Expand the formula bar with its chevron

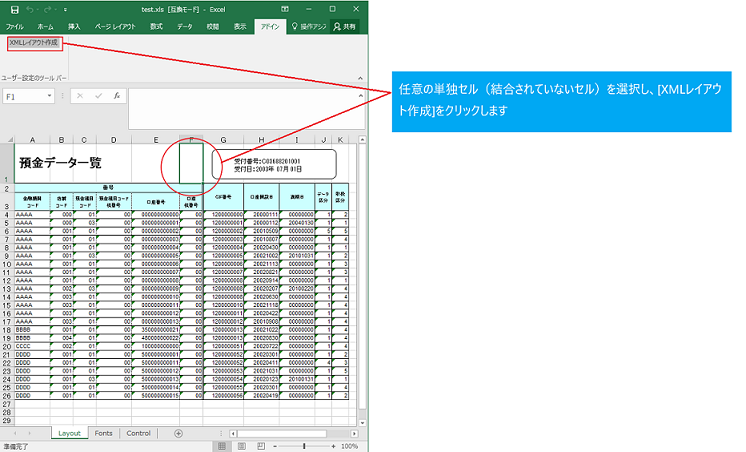361,96
